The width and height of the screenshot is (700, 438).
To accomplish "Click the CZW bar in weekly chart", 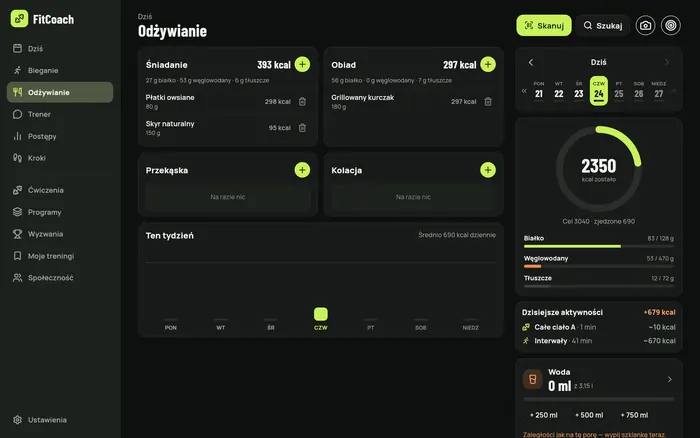I will click(321, 314).
